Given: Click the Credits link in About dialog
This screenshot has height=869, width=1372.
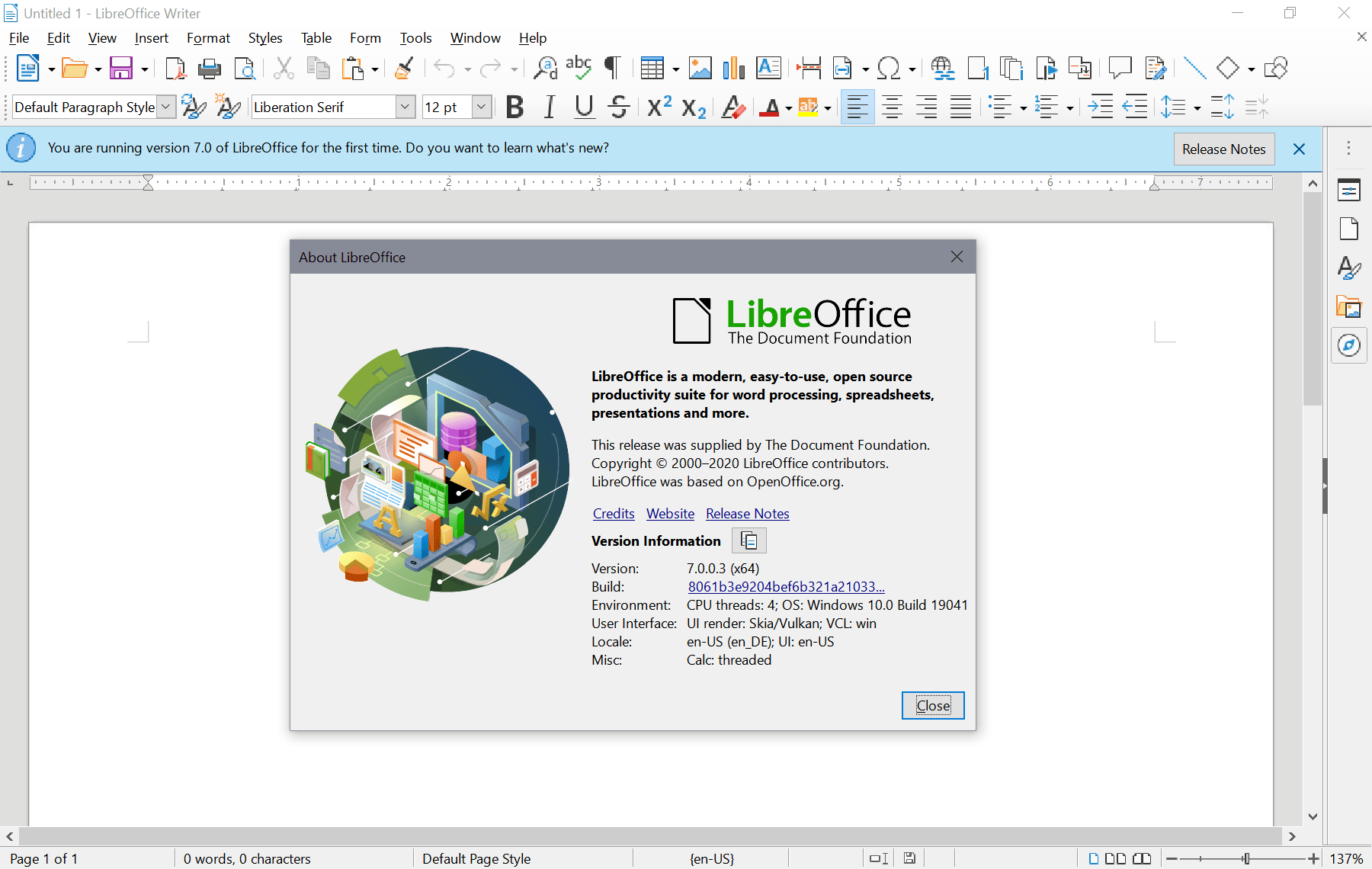Looking at the screenshot, I should (x=613, y=513).
